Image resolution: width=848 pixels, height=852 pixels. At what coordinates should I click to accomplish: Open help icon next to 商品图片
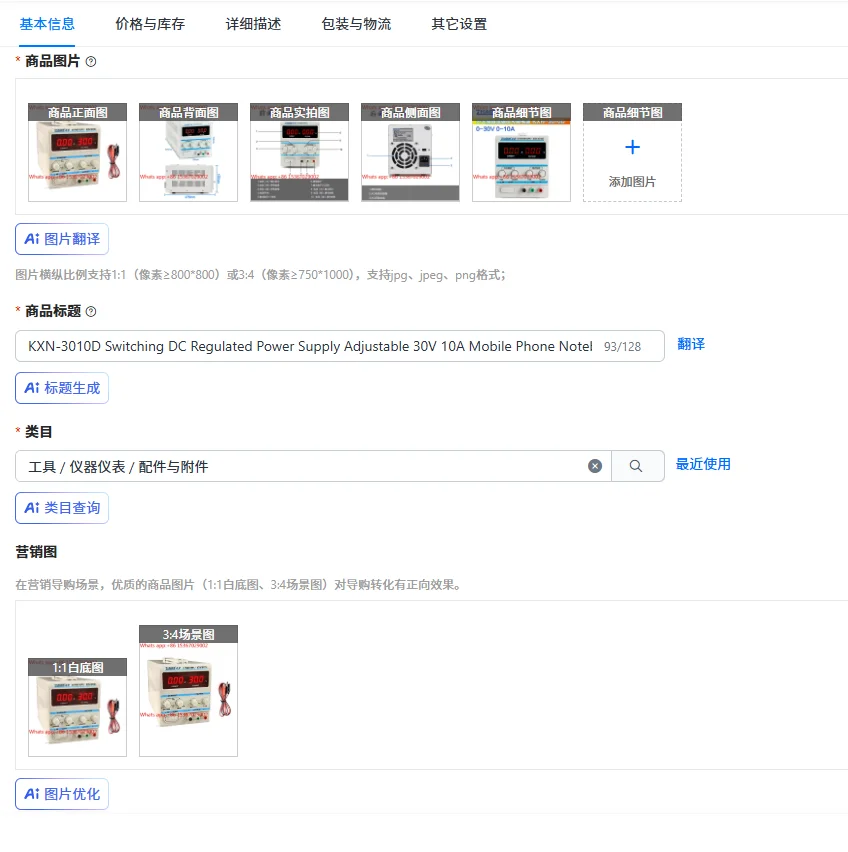coord(91,62)
